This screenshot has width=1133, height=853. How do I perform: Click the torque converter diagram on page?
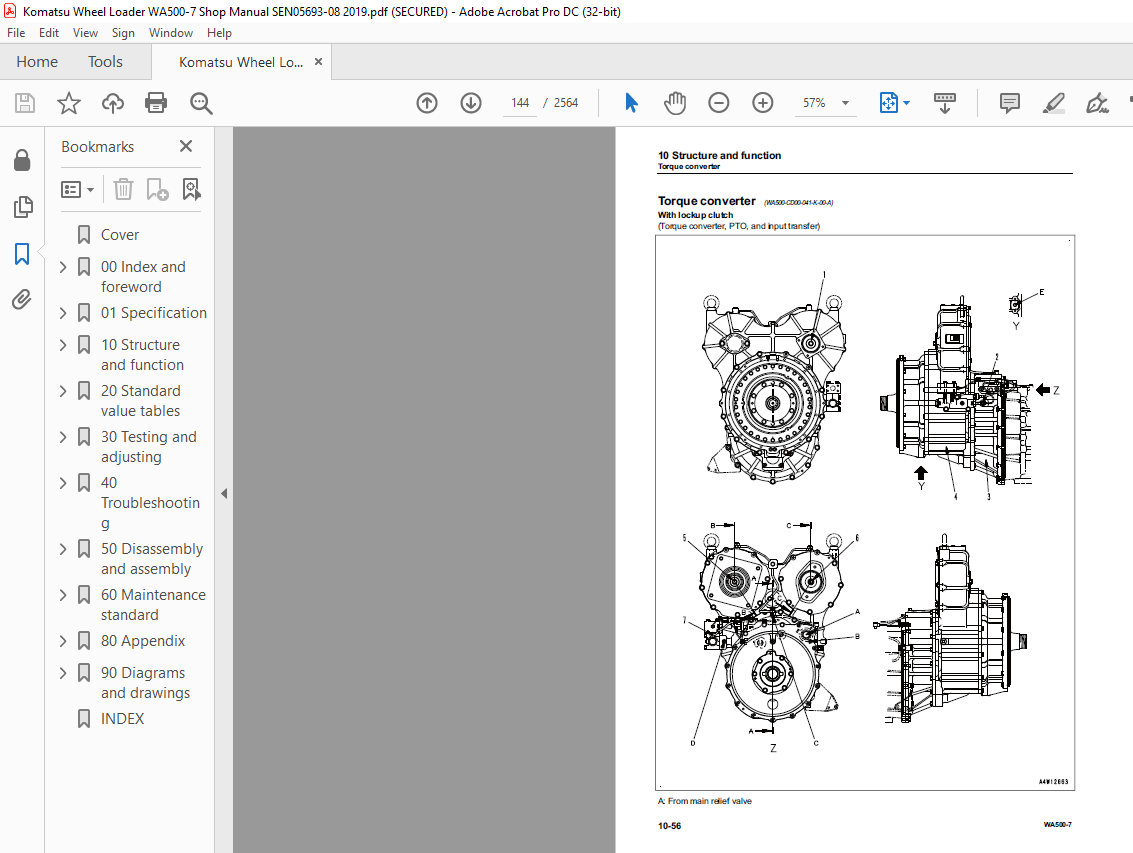click(865, 513)
